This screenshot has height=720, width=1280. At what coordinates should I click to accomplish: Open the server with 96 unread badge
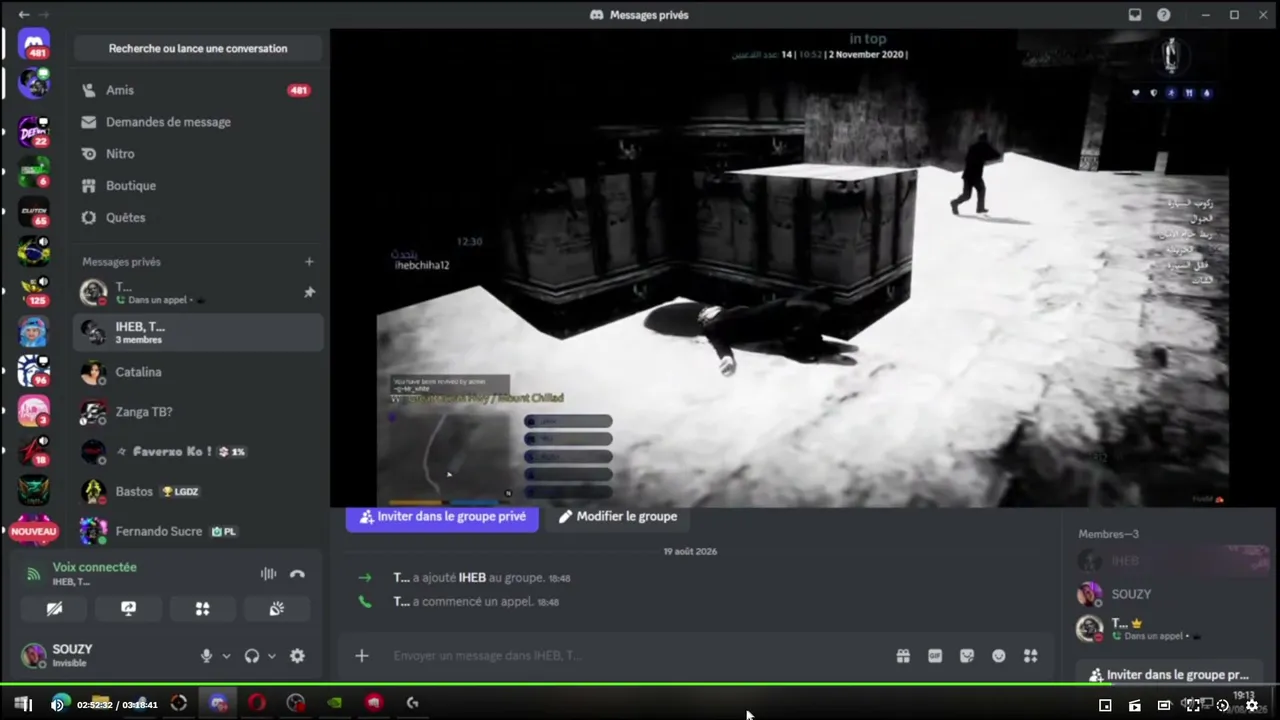pyautogui.click(x=34, y=371)
